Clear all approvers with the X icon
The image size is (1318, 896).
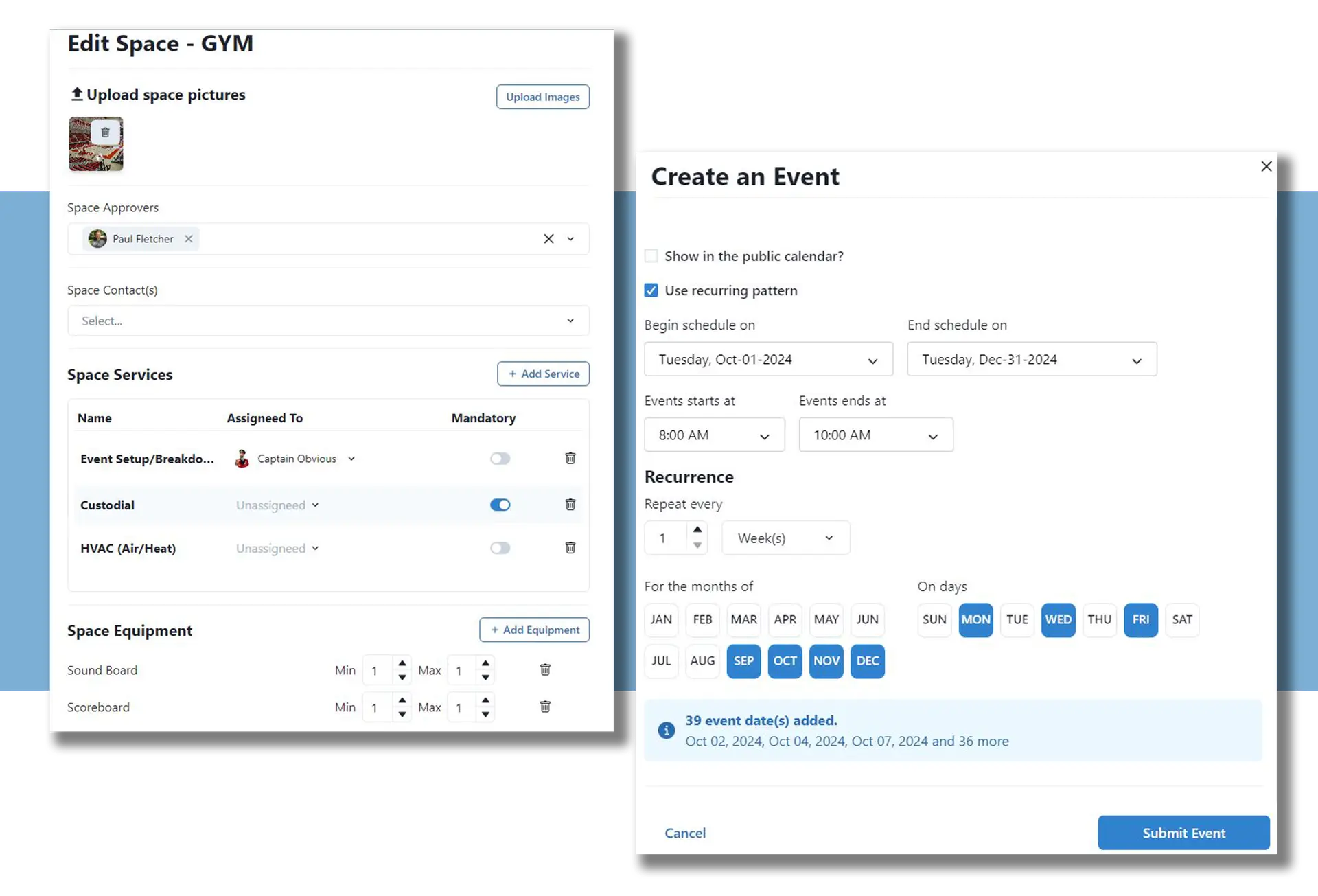click(x=548, y=239)
